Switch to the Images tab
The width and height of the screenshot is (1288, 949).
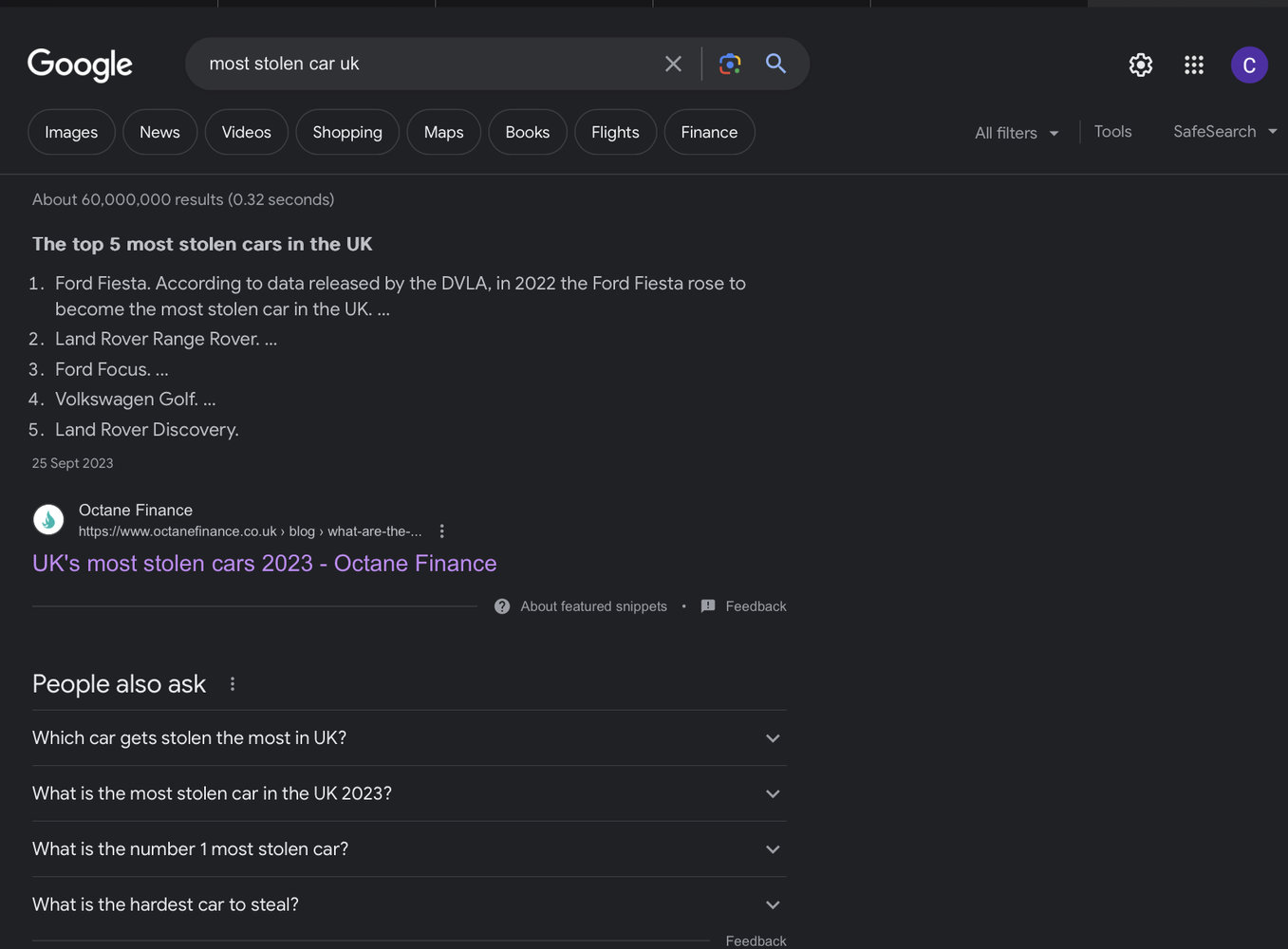tap(71, 132)
